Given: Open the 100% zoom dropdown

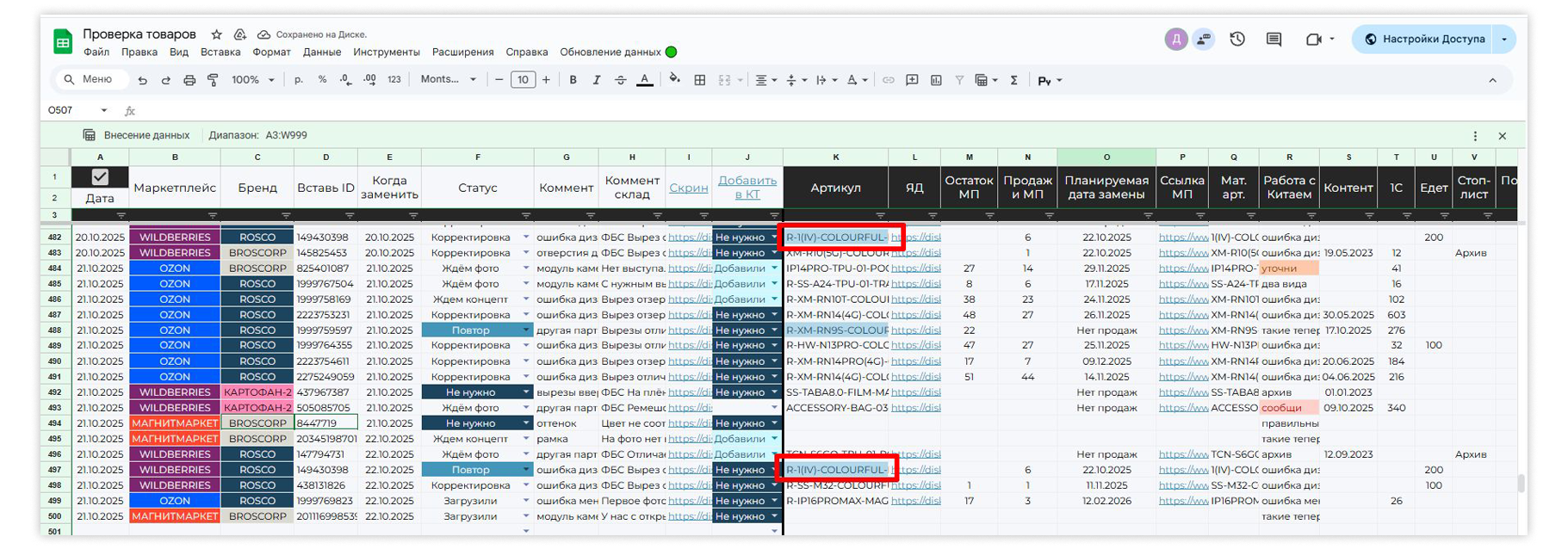Looking at the screenshot, I should (252, 80).
